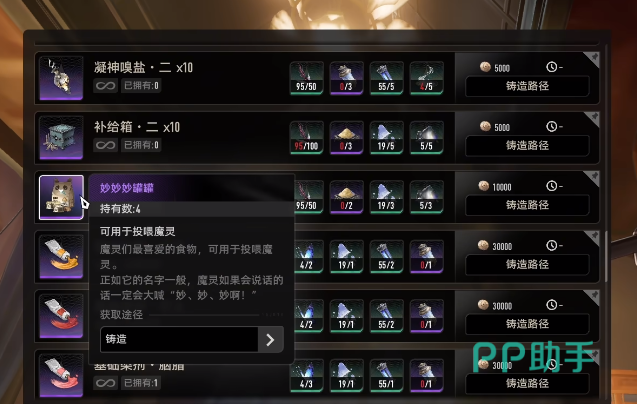Click the infinity badge under 补给箱·二
This screenshot has height=404, width=637.
tap(106, 145)
